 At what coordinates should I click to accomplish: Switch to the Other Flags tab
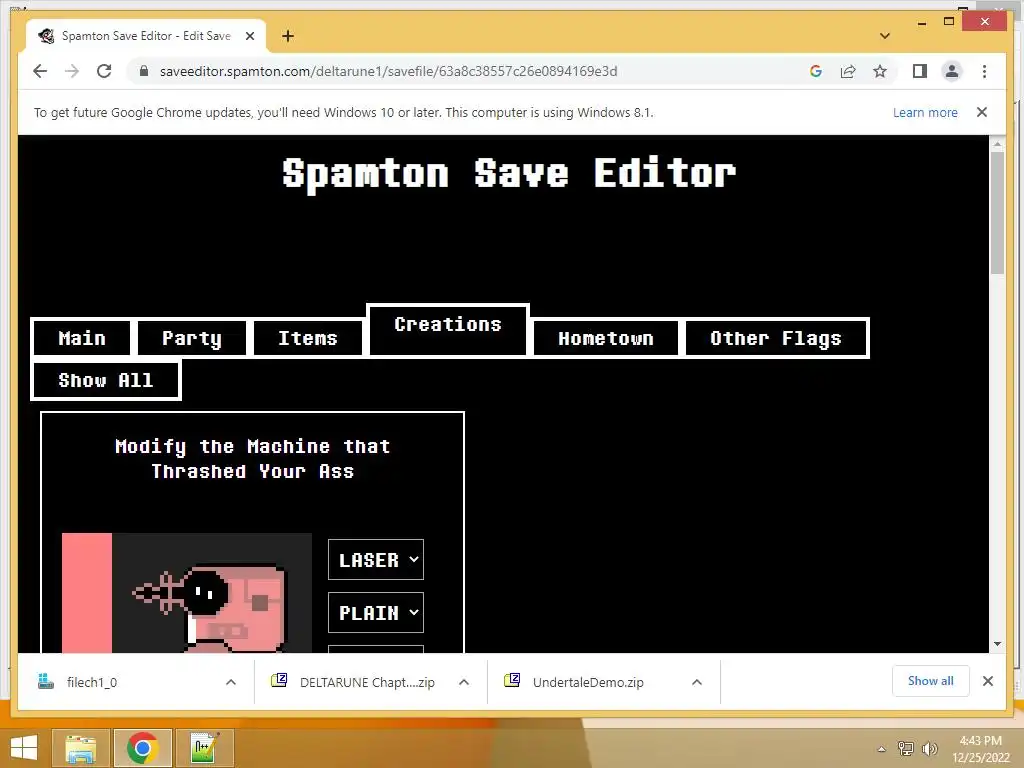pyautogui.click(x=776, y=338)
